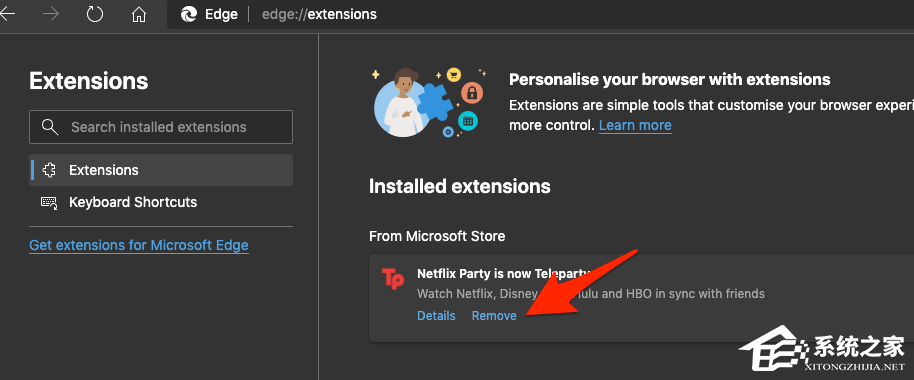Open the home page via house icon
914x380 pixels.
(139, 14)
